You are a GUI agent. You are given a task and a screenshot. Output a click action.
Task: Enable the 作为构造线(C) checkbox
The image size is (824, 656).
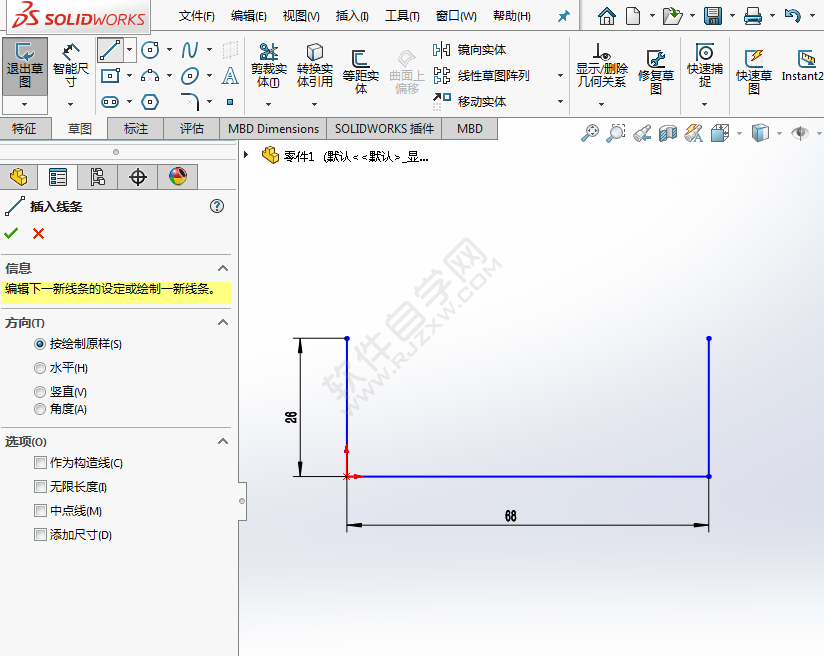[x=40, y=463]
